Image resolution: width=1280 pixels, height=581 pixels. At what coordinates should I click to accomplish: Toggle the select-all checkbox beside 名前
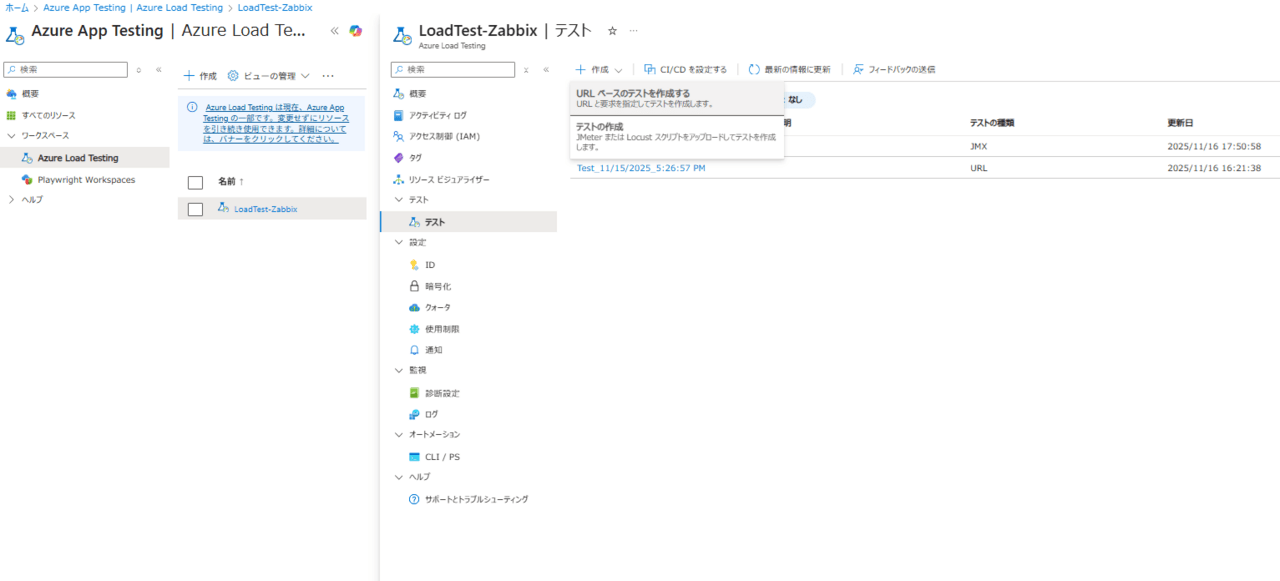point(196,182)
